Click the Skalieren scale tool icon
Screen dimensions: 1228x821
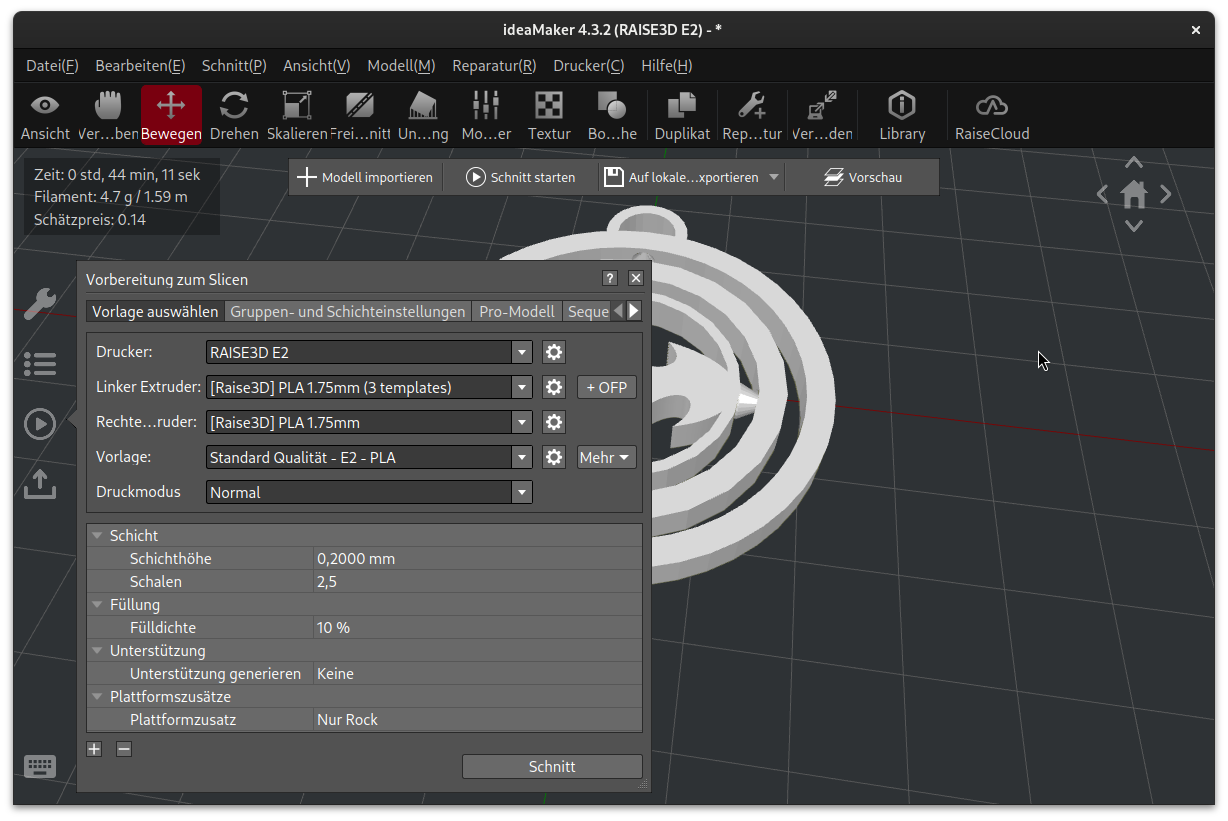tap(296, 105)
